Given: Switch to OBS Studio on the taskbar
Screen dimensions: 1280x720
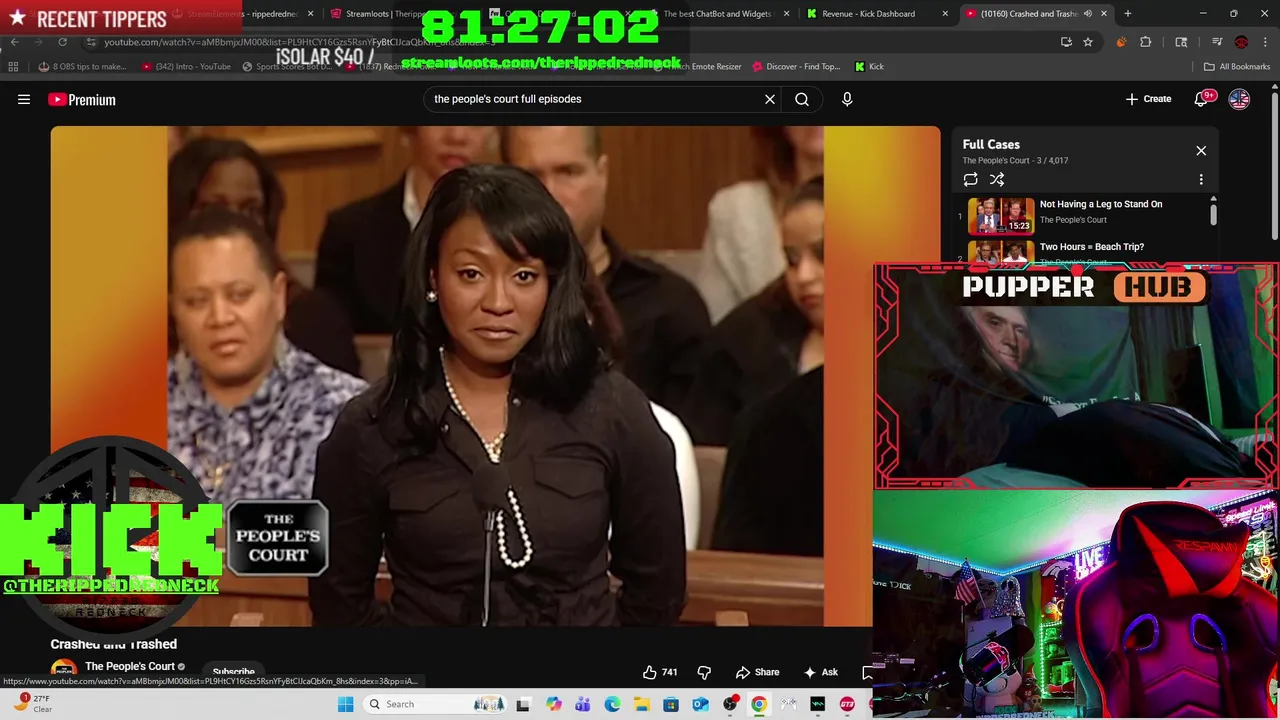Looking at the screenshot, I should point(730,704).
